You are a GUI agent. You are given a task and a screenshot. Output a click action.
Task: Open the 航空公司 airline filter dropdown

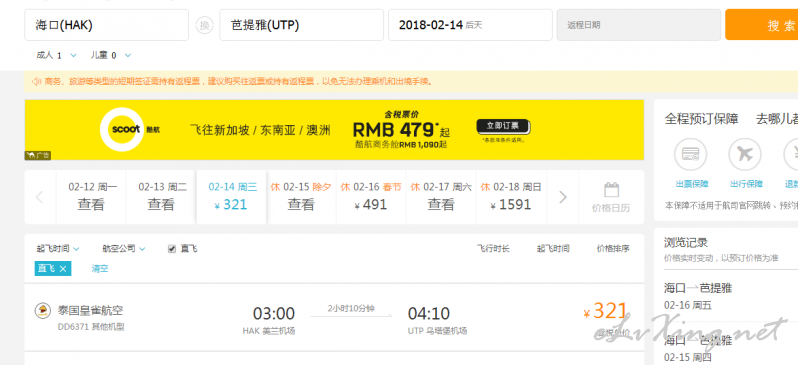tap(124, 249)
